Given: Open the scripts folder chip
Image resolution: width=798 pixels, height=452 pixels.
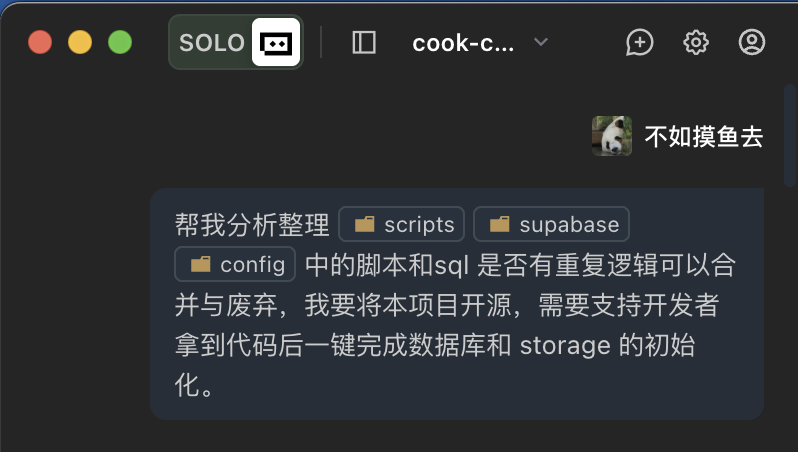Looking at the screenshot, I should (403, 224).
